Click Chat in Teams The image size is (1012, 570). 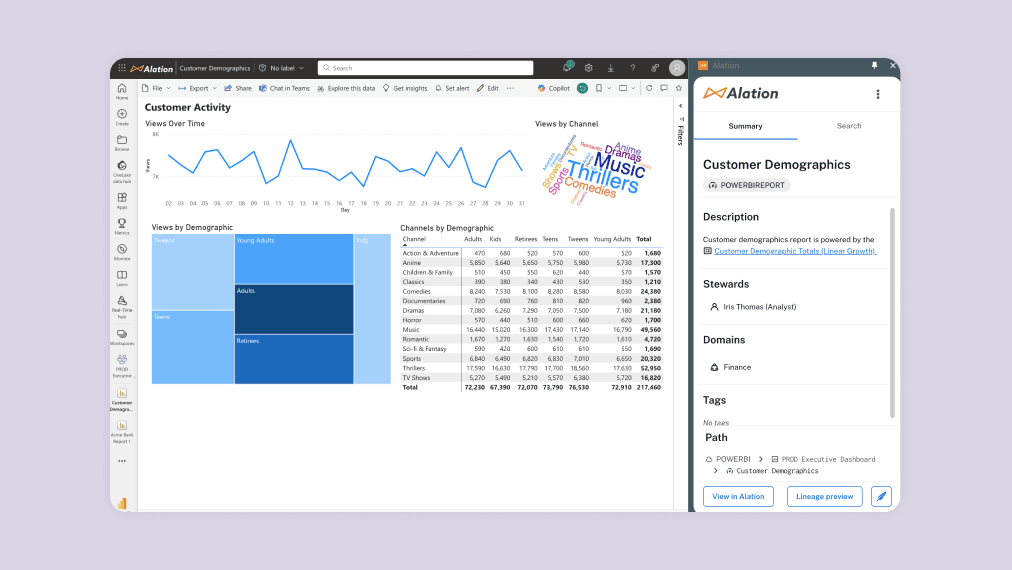[284, 88]
